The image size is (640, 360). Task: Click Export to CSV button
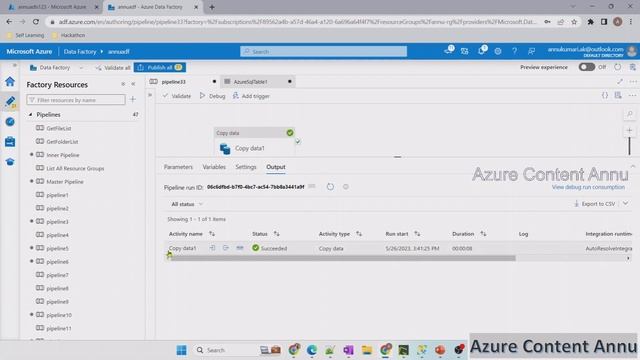(x=594, y=204)
